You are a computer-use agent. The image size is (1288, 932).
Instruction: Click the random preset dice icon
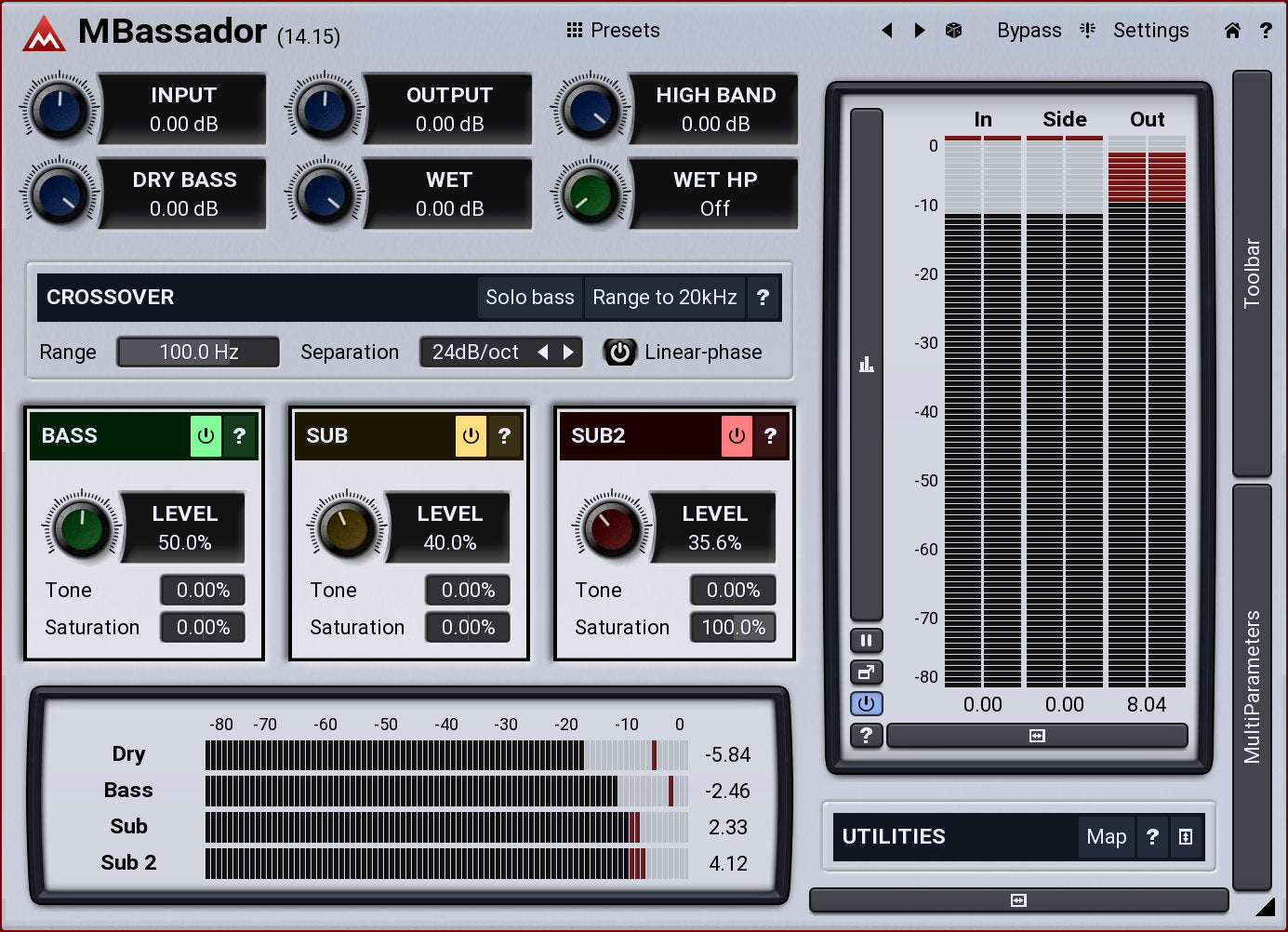tap(953, 31)
